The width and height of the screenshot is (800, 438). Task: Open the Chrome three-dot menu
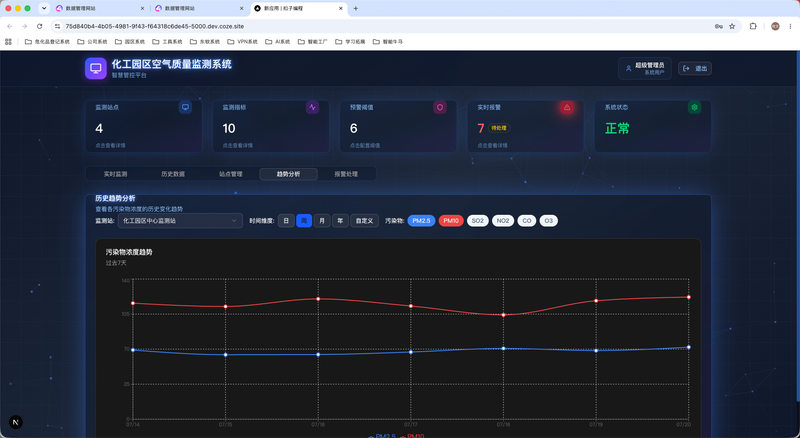(x=791, y=26)
